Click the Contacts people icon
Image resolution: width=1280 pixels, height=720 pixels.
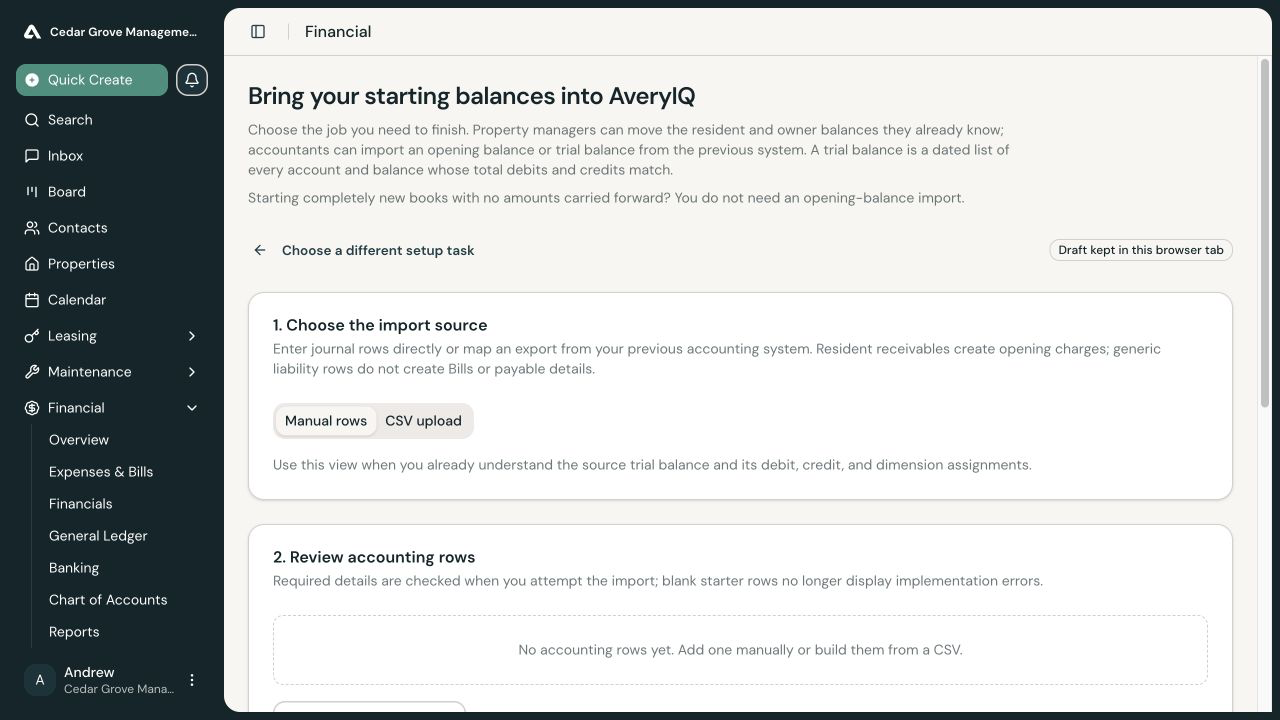[x=32, y=228]
